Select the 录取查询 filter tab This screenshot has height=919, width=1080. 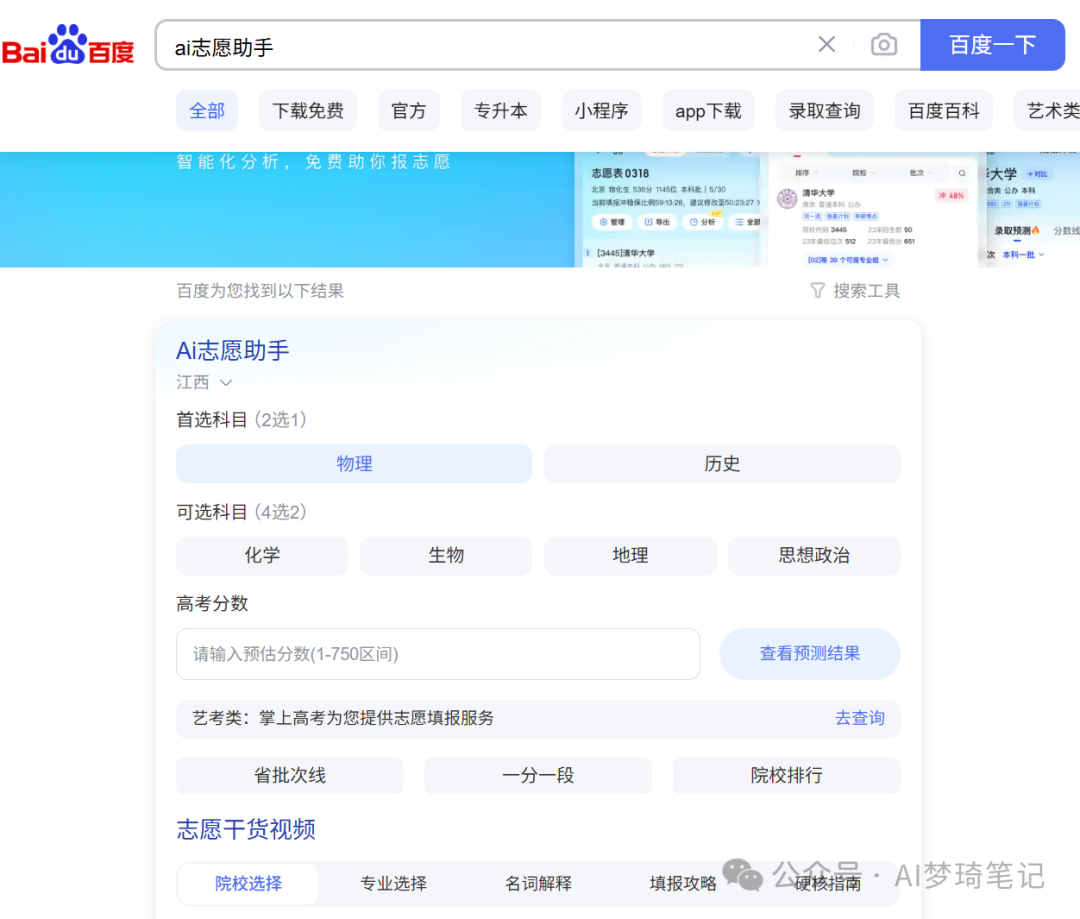click(x=824, y=111)
